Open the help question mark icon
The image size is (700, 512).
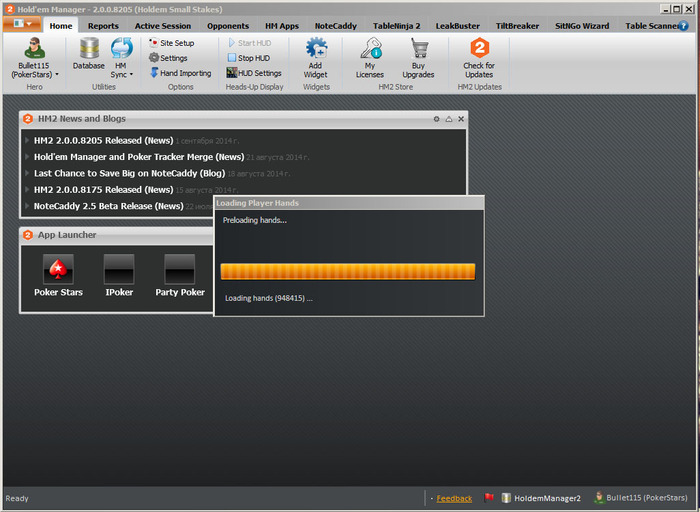tap(683, 26)
